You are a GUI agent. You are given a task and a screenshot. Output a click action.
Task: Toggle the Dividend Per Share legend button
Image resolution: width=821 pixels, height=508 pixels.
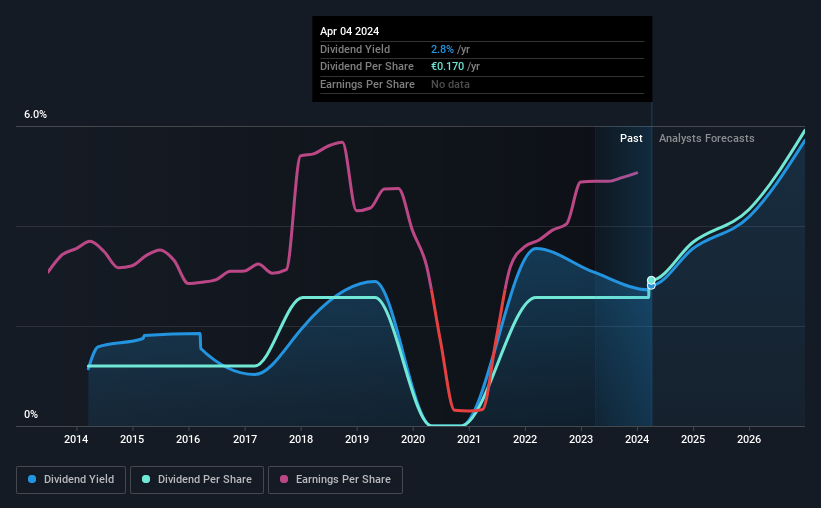(x=197, y=480)
